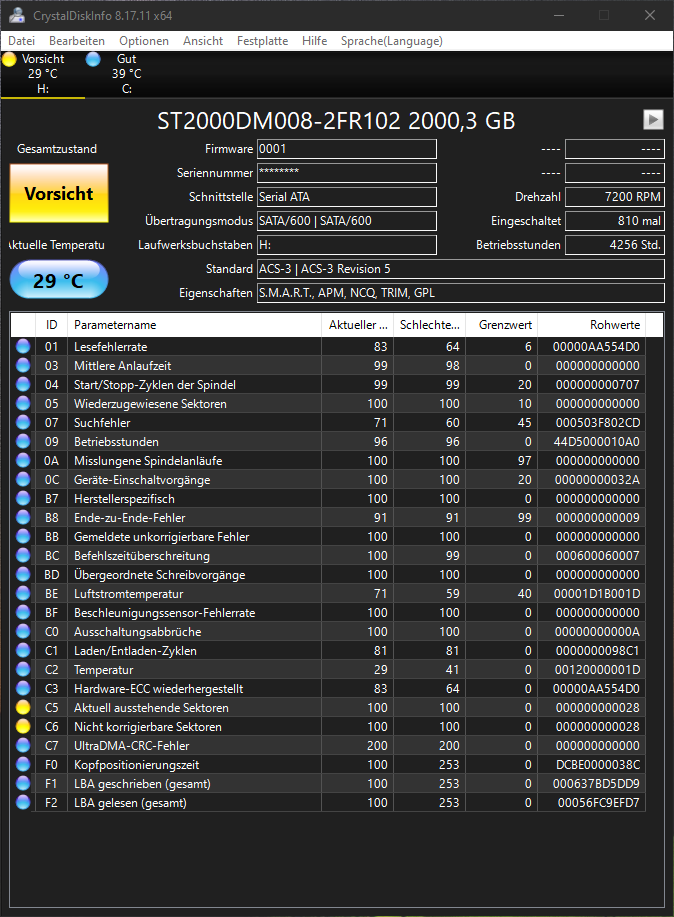Close the CrystalDiskInfo window
674x917 pixels.
coord(649,15)
